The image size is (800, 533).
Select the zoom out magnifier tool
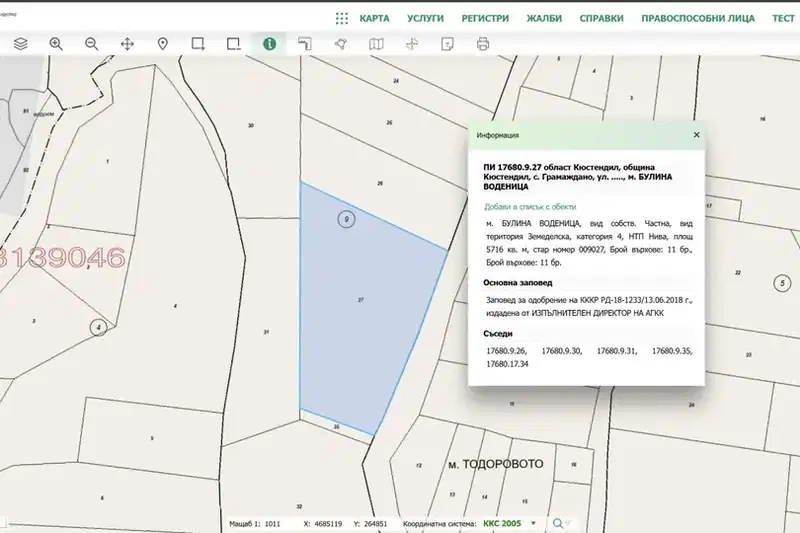click(92, 44)
